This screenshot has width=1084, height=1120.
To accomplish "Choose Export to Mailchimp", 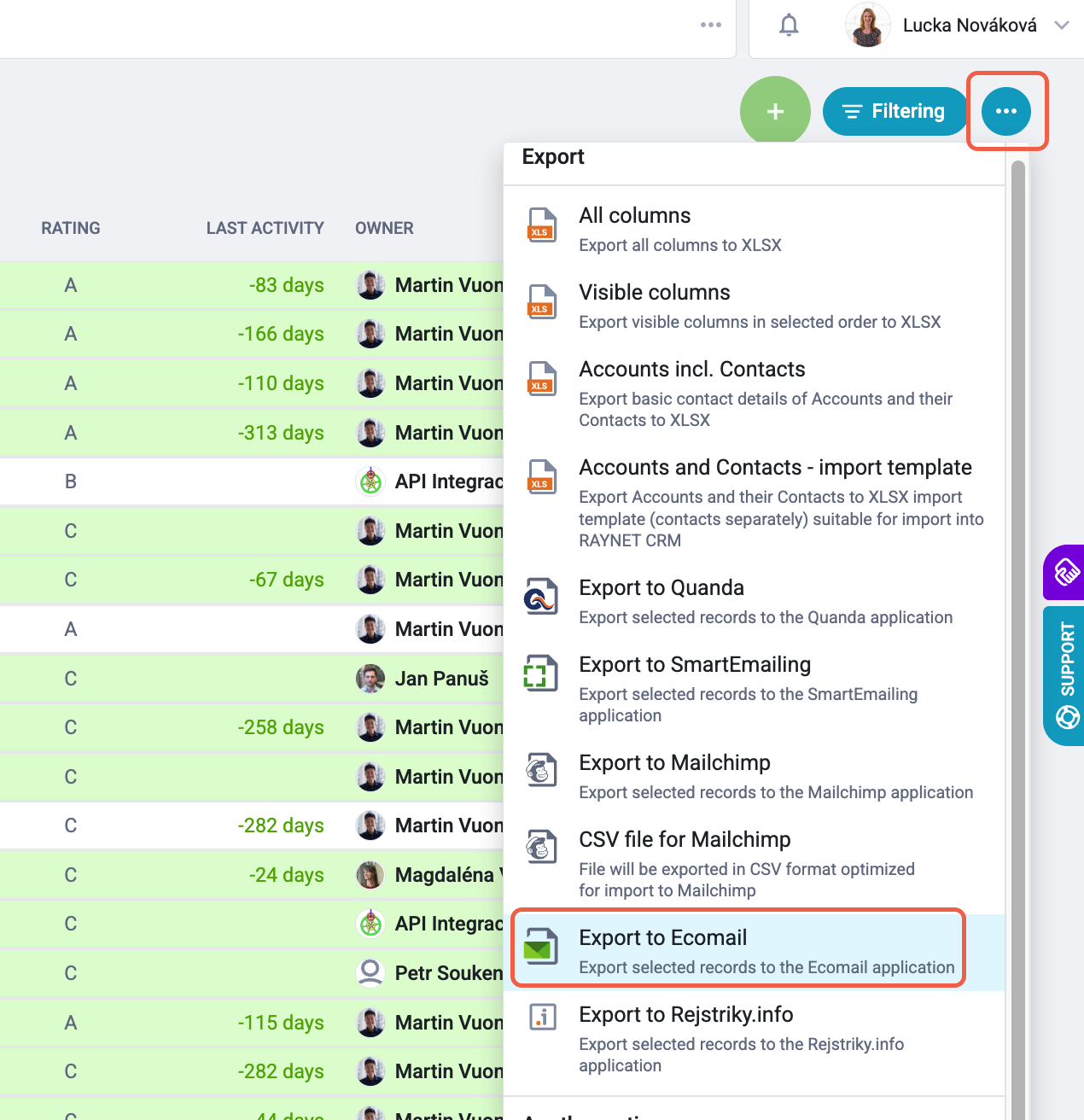I will [755, 776].
